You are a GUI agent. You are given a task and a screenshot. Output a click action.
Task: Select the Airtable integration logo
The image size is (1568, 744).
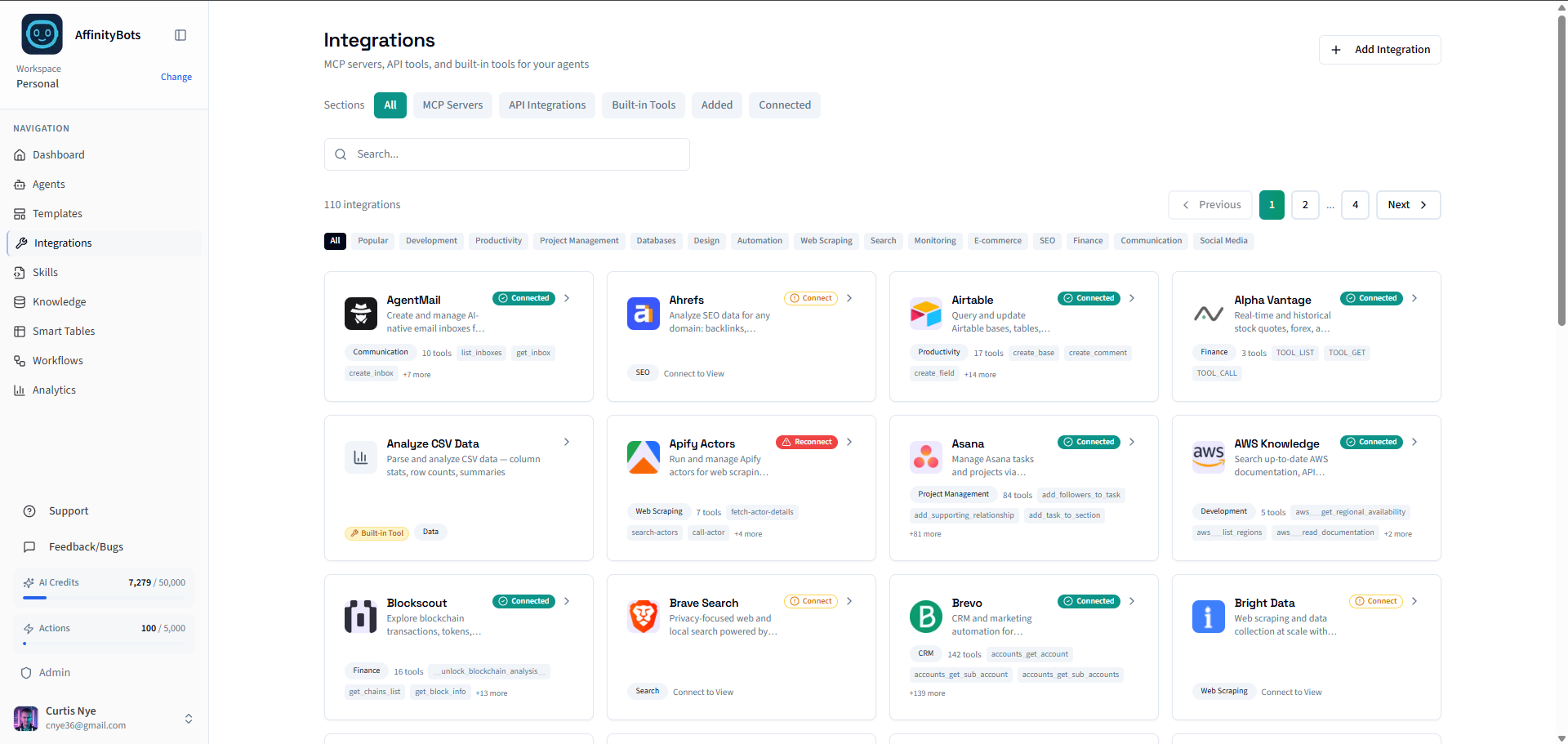925,314
